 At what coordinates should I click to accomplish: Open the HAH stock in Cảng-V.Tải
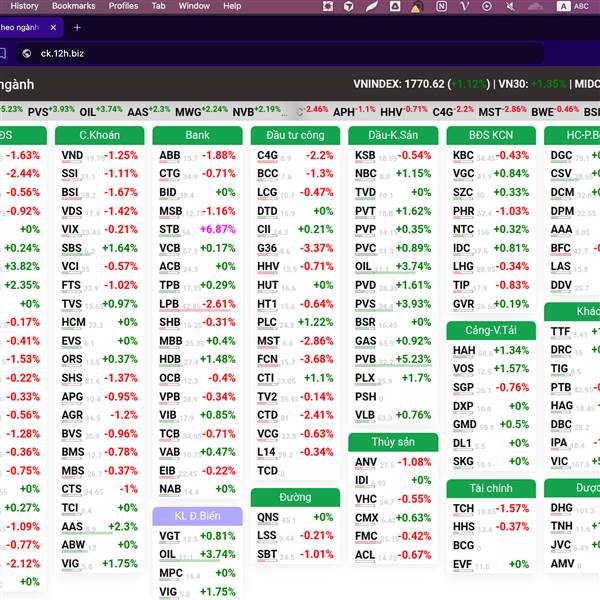[x=491, y=351]
